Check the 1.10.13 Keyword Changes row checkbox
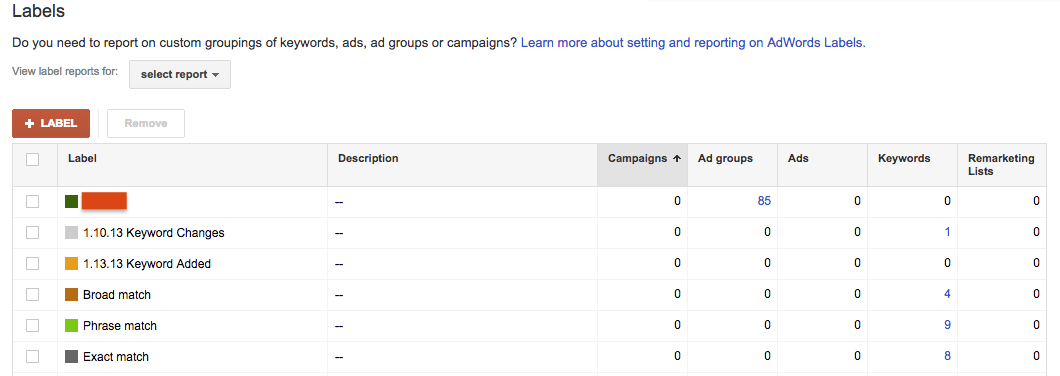1060x376 pixels. coord(32,233)
